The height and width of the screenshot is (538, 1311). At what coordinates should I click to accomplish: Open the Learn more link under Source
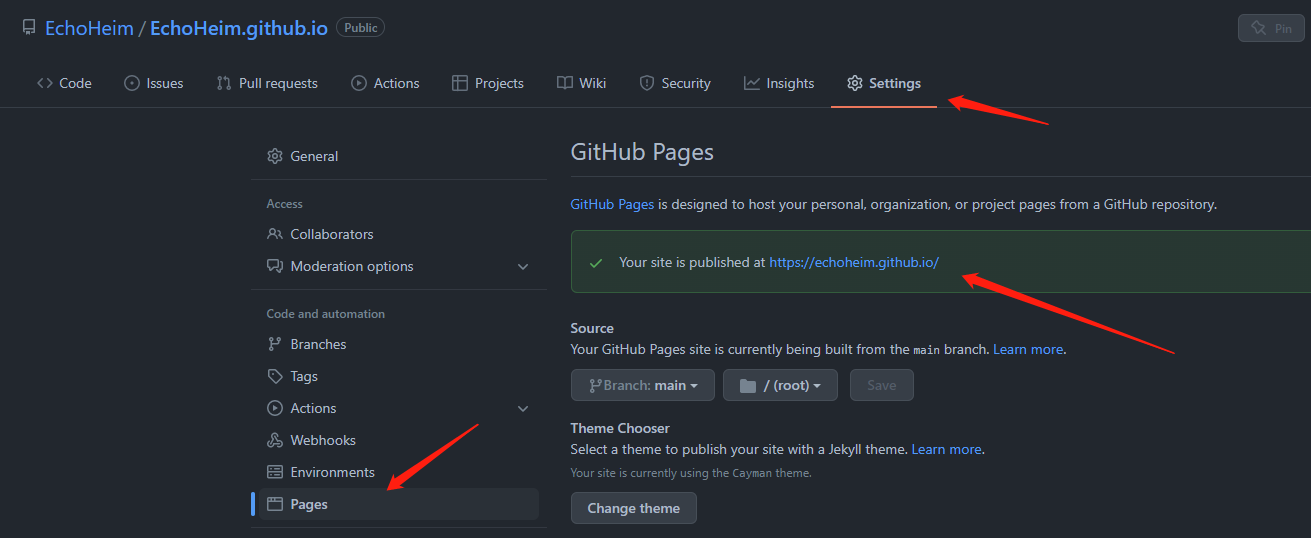coord(1028,349)
